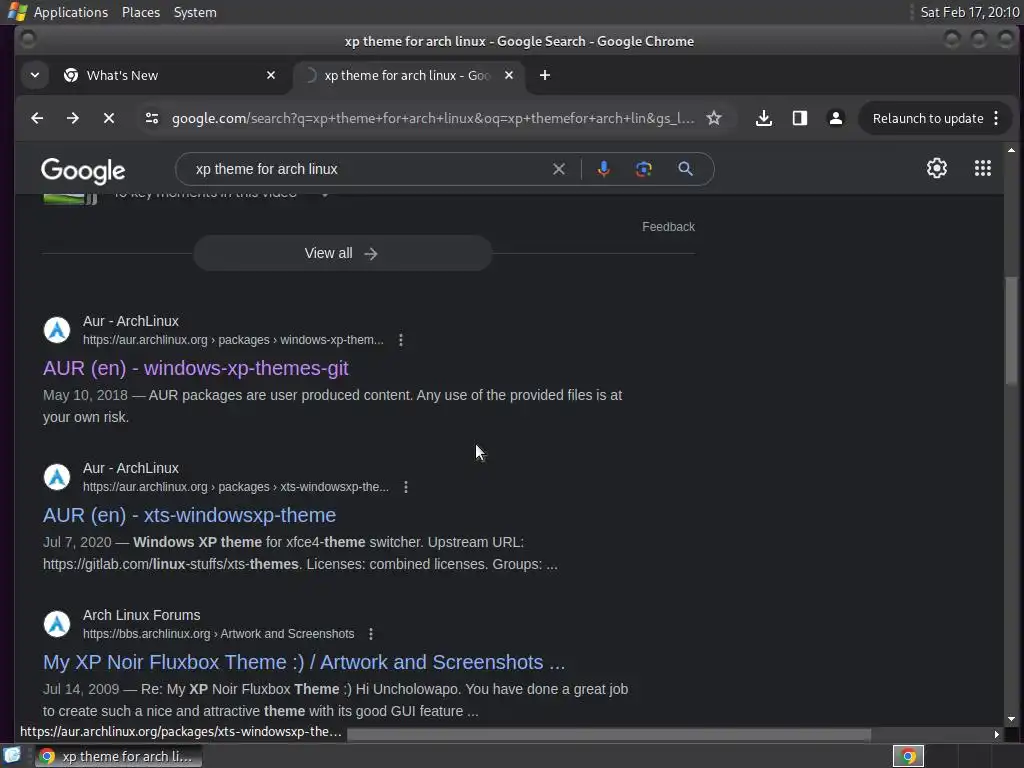Click the scroll down arrow
1024x768 pixels.
click(1011, 719)
